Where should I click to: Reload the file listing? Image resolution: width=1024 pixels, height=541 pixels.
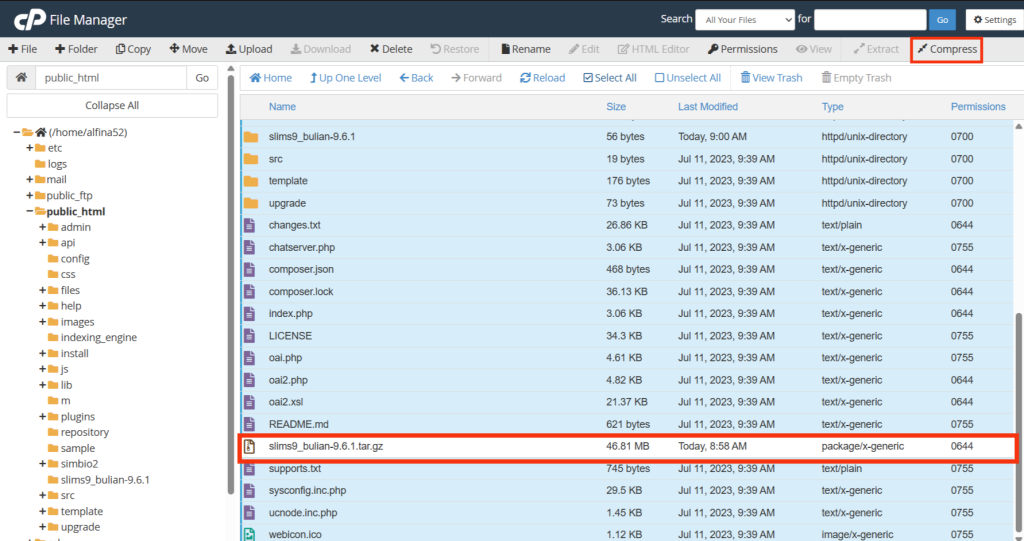coord(542,78)
